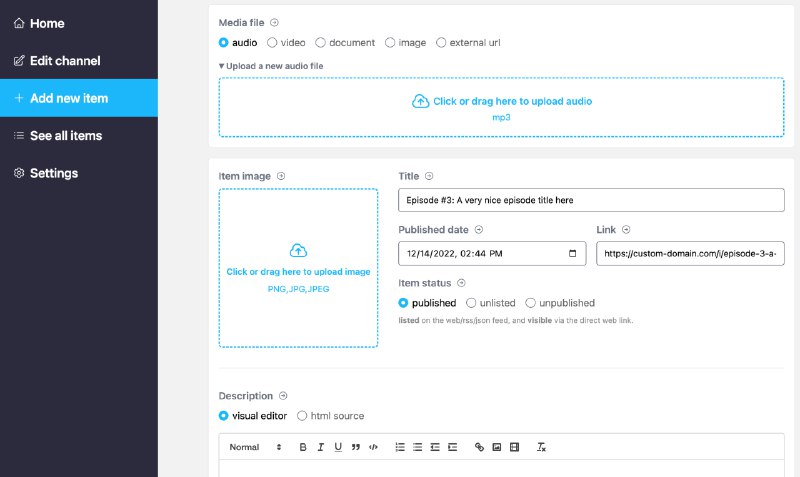
Task: Open help icon next to Media file
Action: [274, 22]
